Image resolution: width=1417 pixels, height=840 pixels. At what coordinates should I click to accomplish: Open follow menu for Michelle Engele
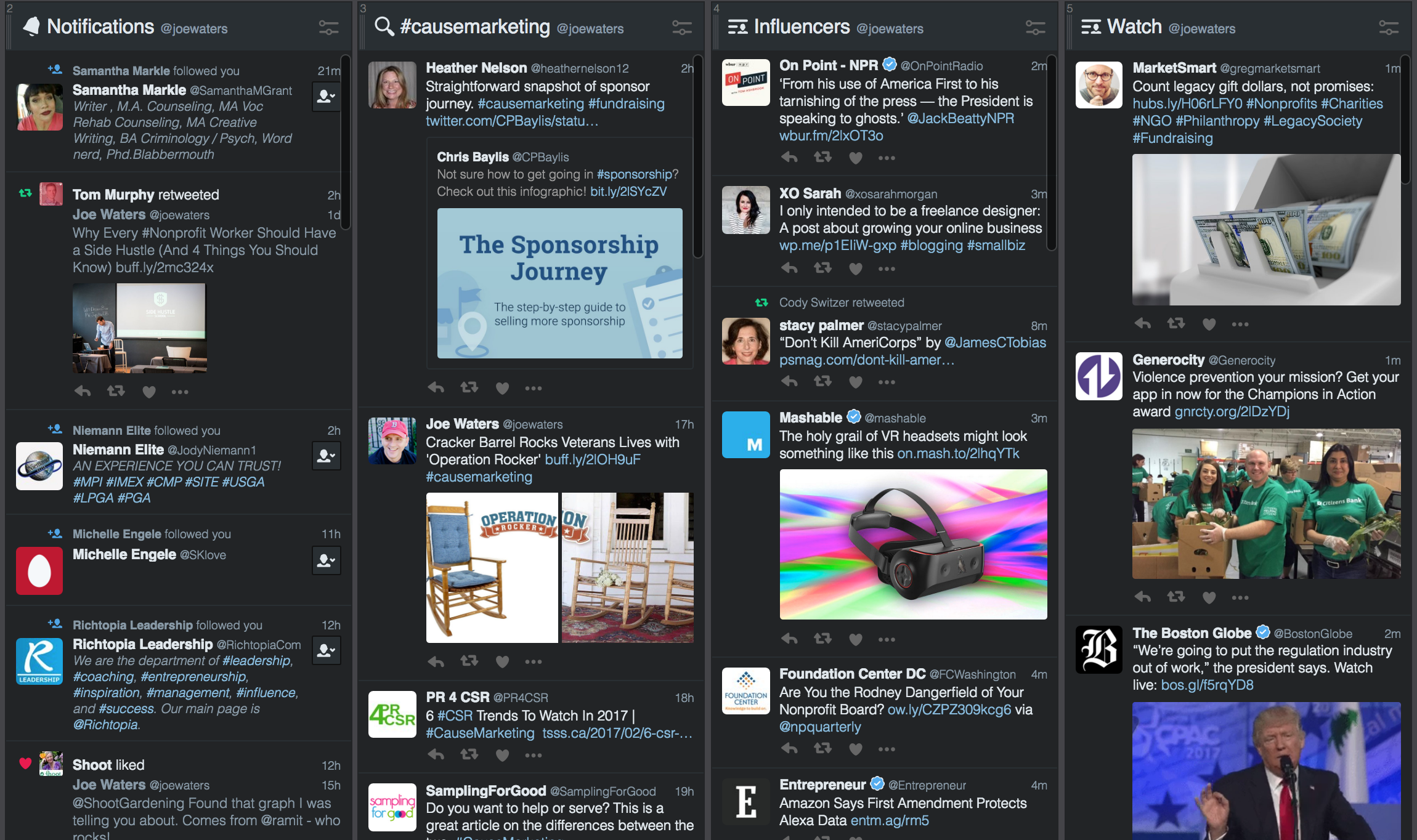326,560
